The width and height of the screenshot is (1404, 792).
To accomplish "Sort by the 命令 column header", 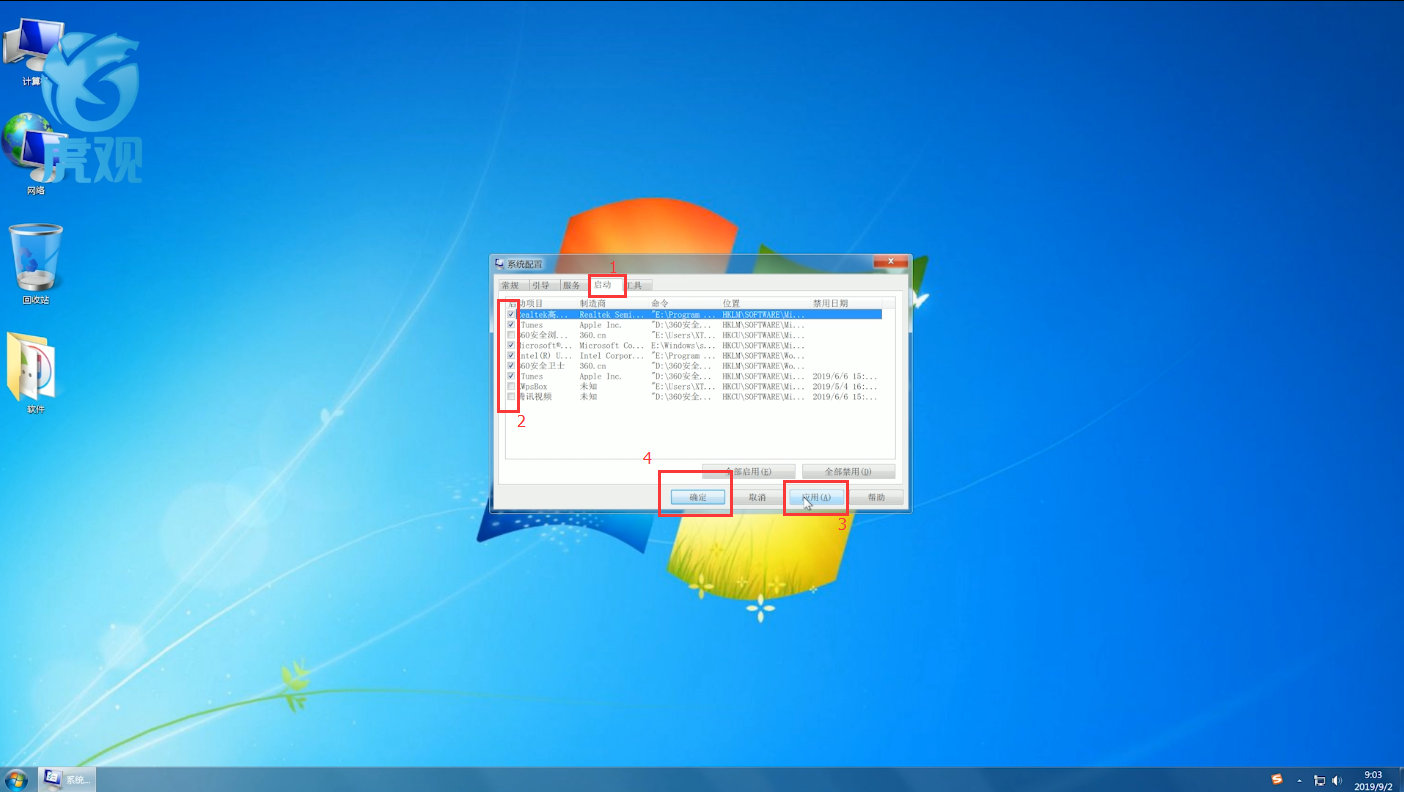I will (x=685, y=303).
